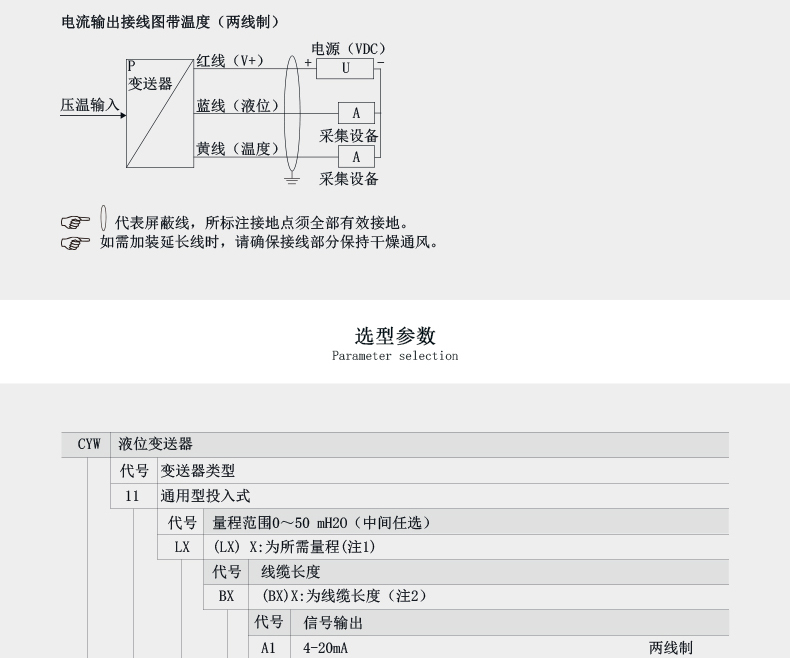Click the LX range code cell
The image size is (790, 658).
click(181, 548)
